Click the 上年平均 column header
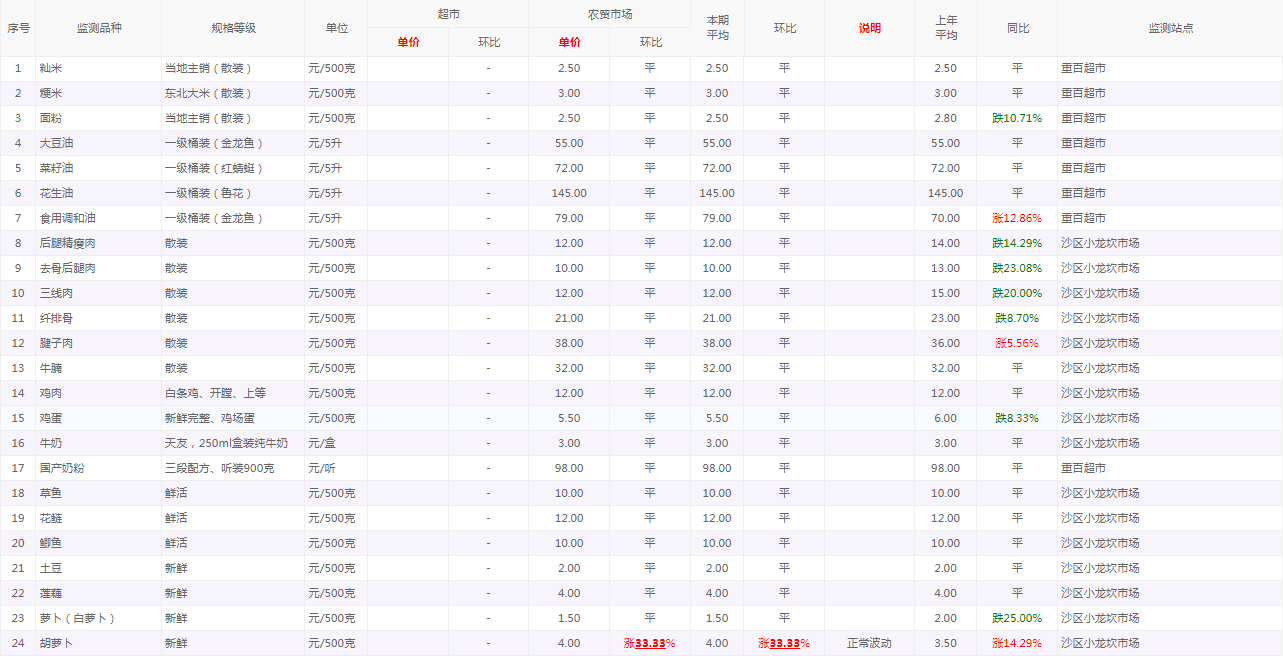1283x656 pixels. tap(945, 28)
